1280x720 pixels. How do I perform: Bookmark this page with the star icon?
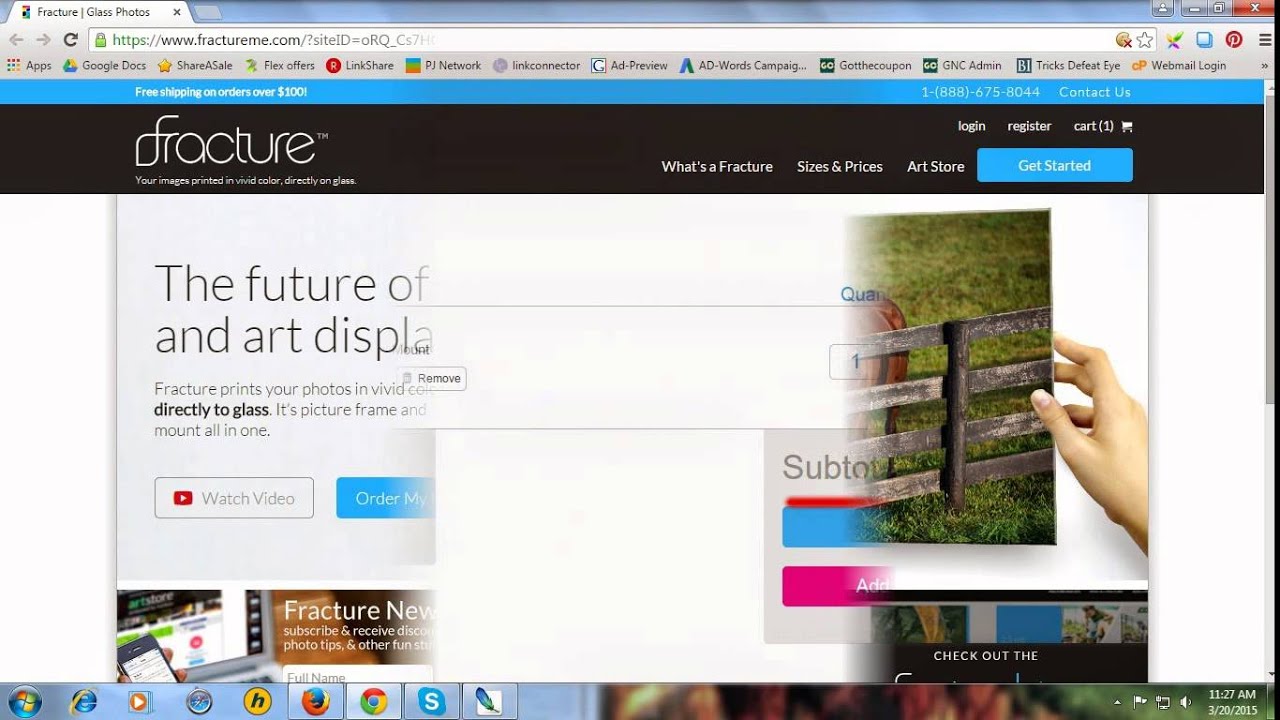coord(1145,40)
